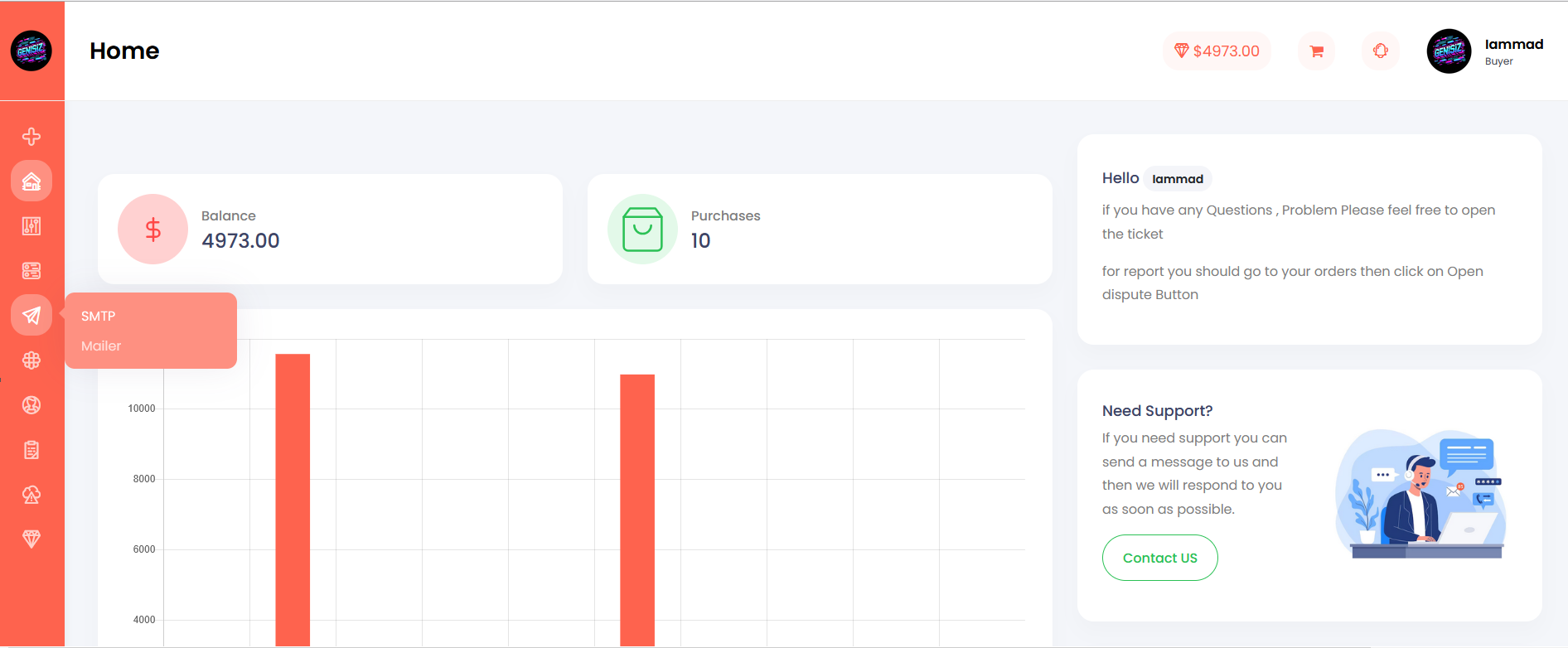
Task: Click the text about opening the ticket
Action: (1299, 222)
